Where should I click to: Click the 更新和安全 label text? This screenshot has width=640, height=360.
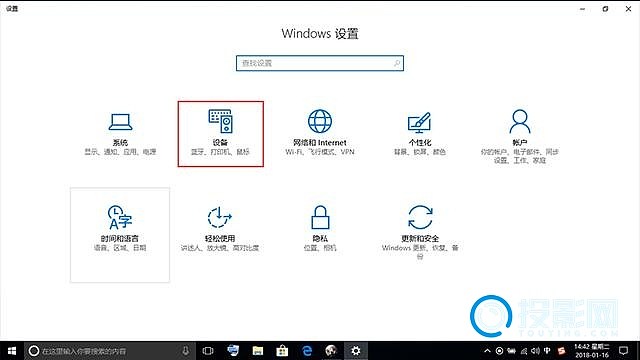pyautogui.click(x=420, y=238)
